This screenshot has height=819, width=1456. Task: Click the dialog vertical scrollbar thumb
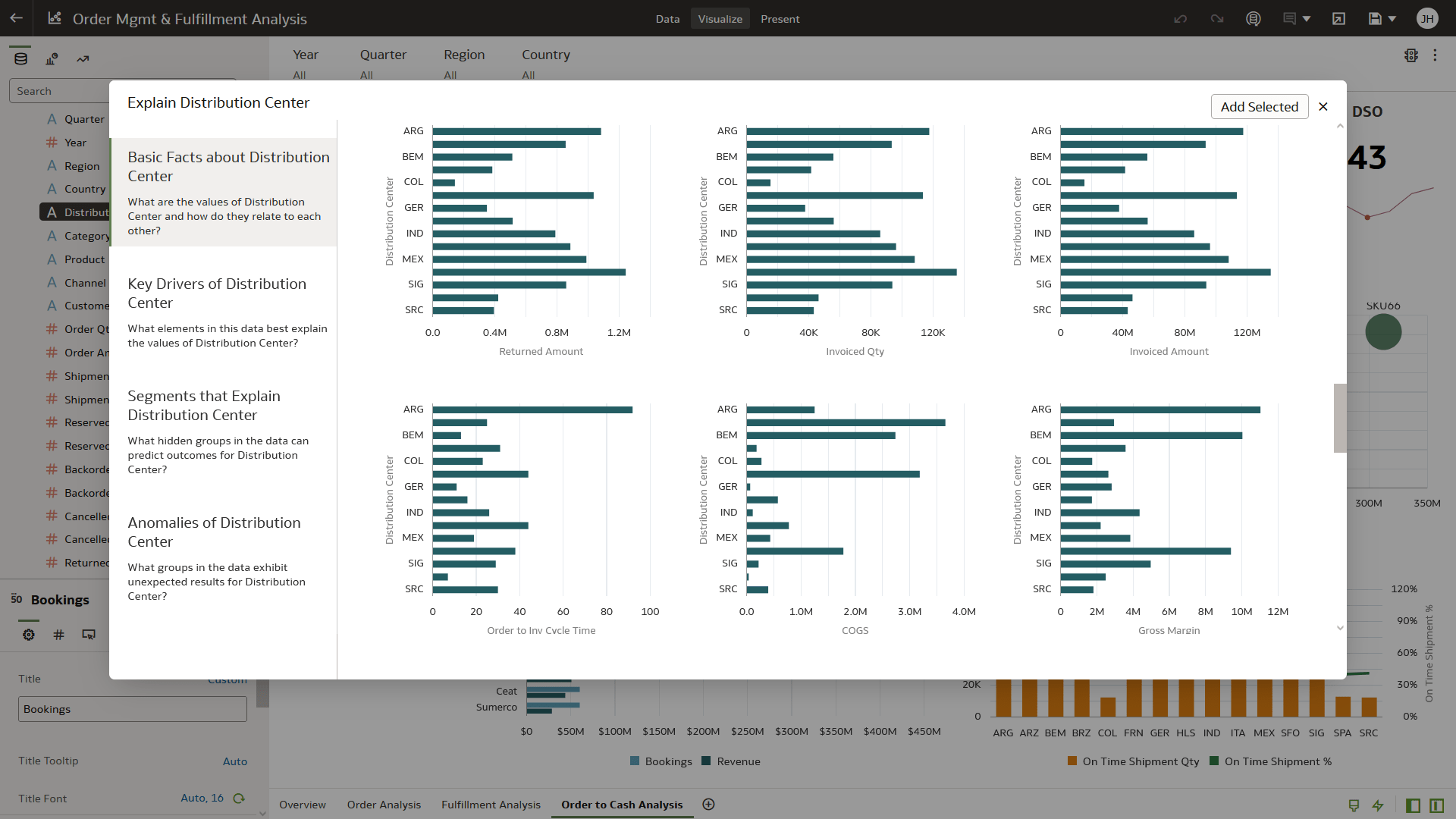pos(1340,418)
